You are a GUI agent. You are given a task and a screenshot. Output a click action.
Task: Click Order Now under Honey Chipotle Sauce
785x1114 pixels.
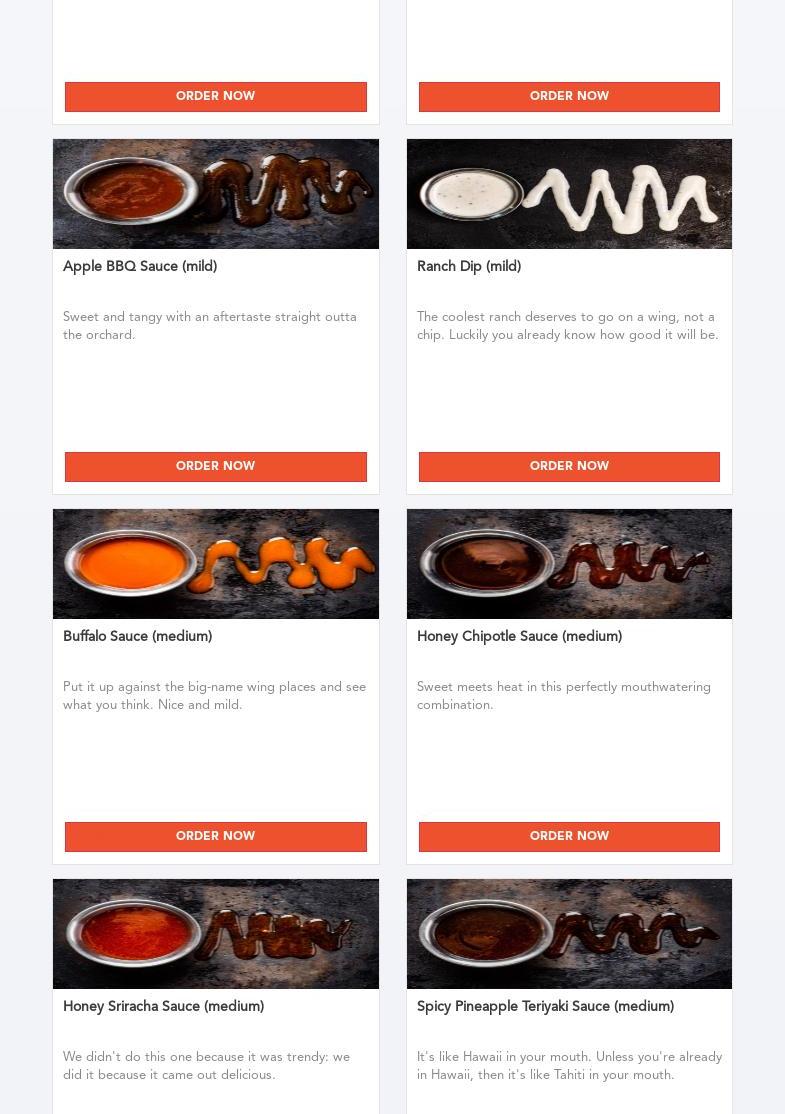tap(569, 836)
